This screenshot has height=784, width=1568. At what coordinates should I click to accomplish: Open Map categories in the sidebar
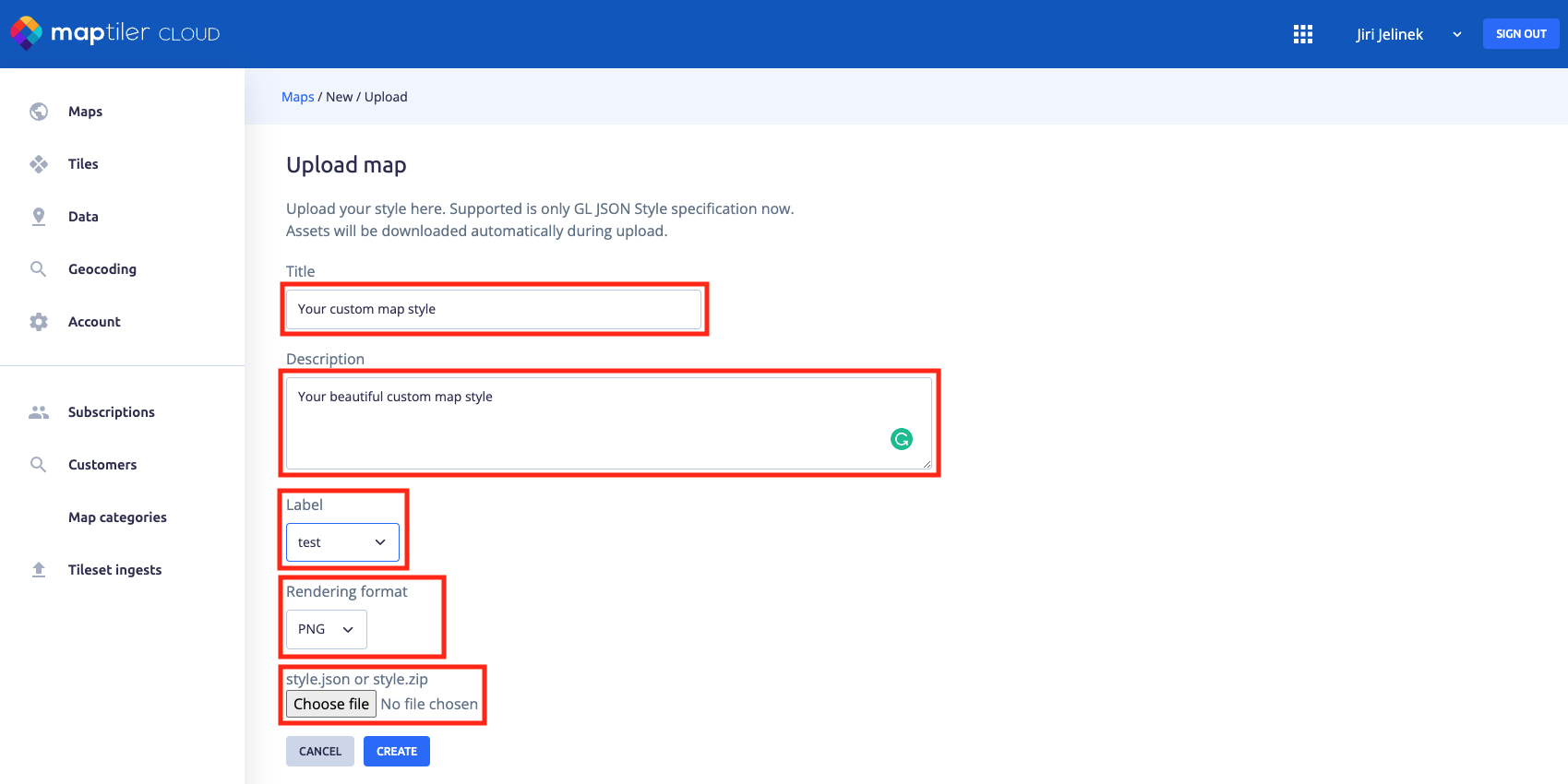(117, 517)
